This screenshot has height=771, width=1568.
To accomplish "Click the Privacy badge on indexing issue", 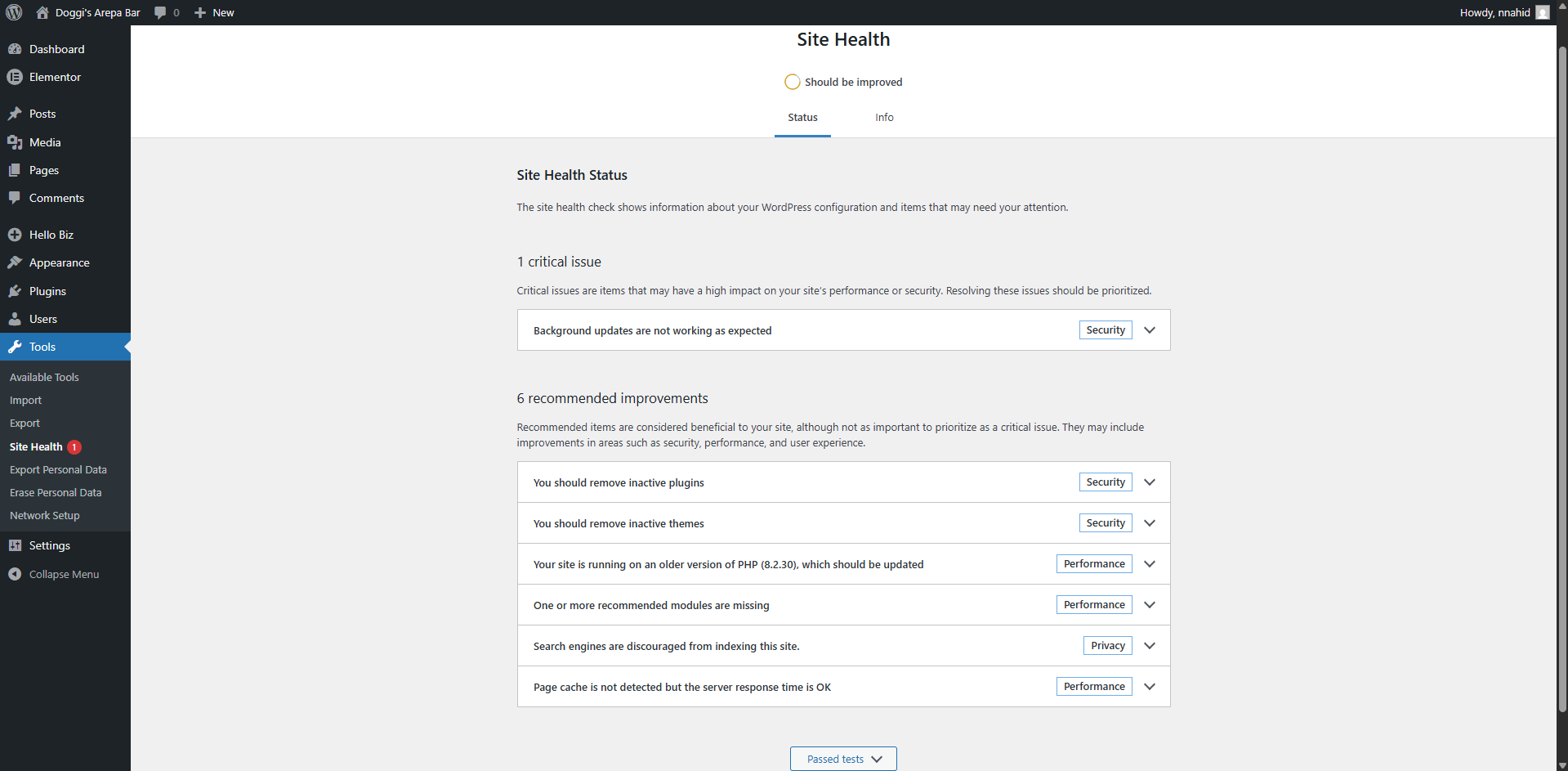I will click(x=1106, y=645).
